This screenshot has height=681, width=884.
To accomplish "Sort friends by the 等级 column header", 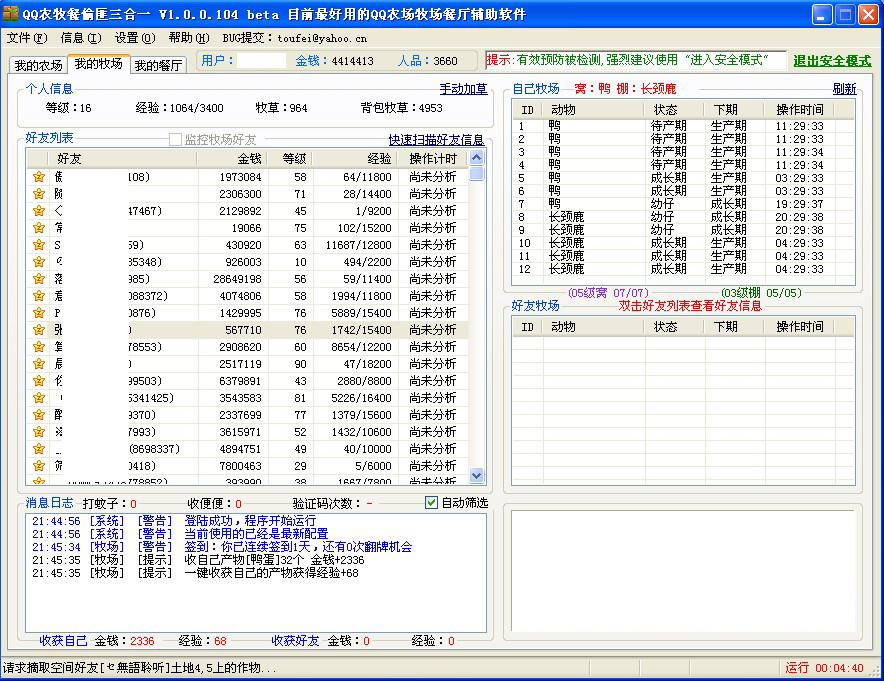I will (x=290, y=159).
